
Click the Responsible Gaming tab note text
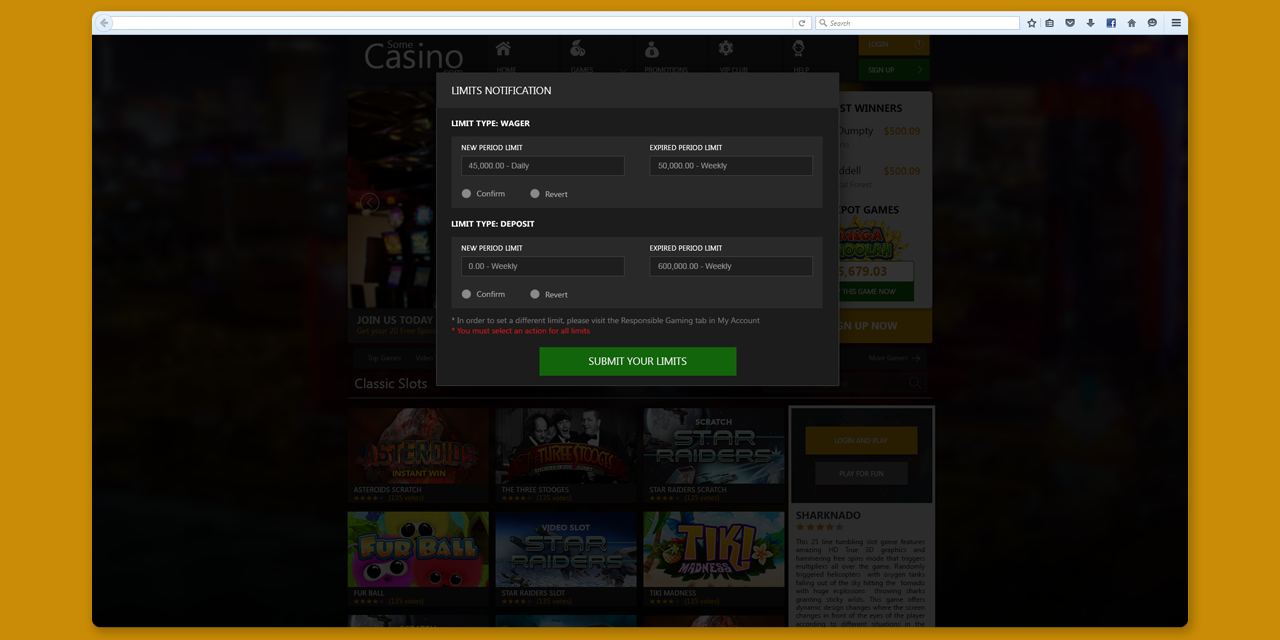pyautogui.click(x=605, y=321)
